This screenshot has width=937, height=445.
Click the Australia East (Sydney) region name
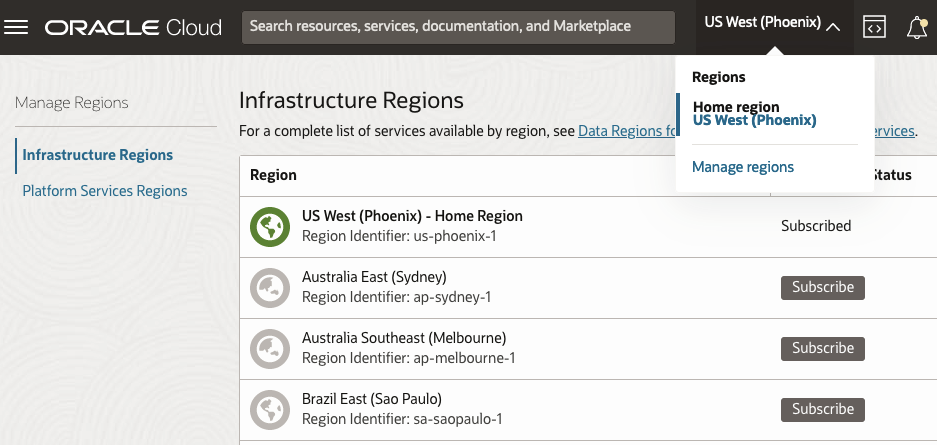[x=374, y=277]
